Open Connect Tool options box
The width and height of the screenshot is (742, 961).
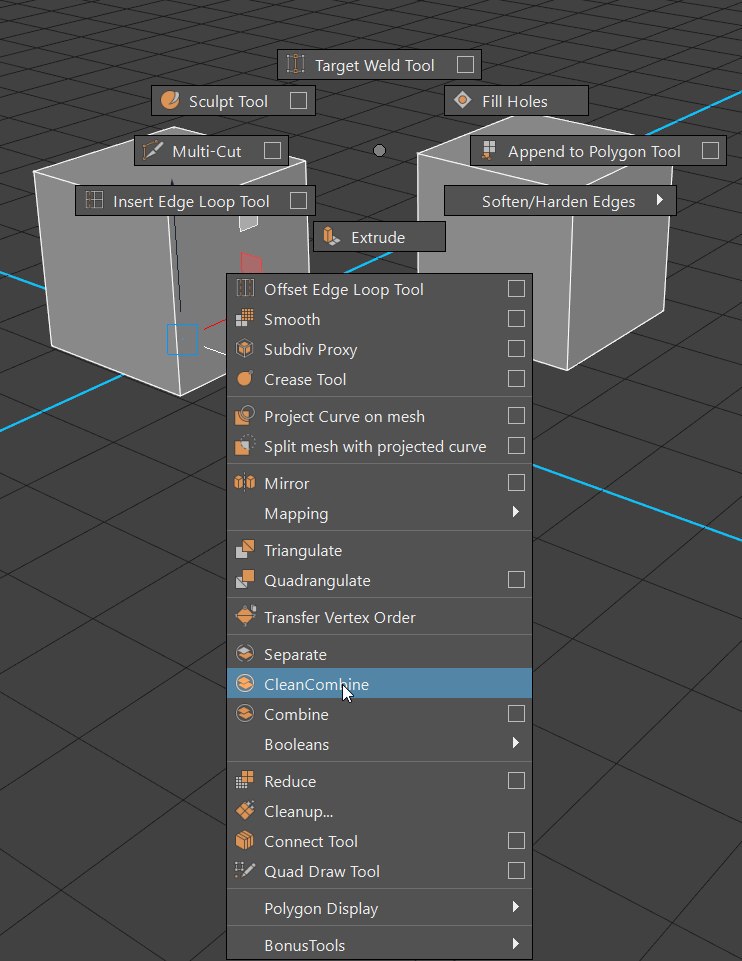516,841
